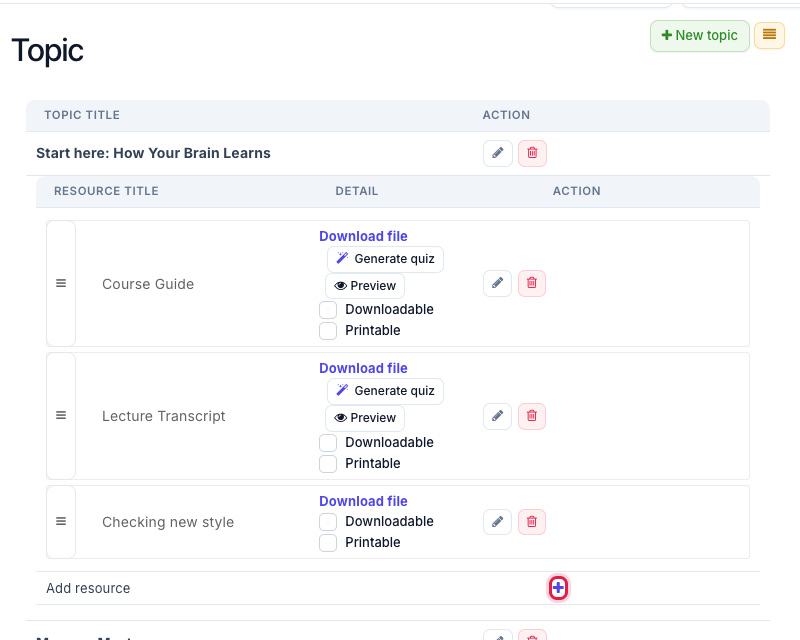
Task: Click trash icon for Lecture Transcript
Action: coord(532,416)
